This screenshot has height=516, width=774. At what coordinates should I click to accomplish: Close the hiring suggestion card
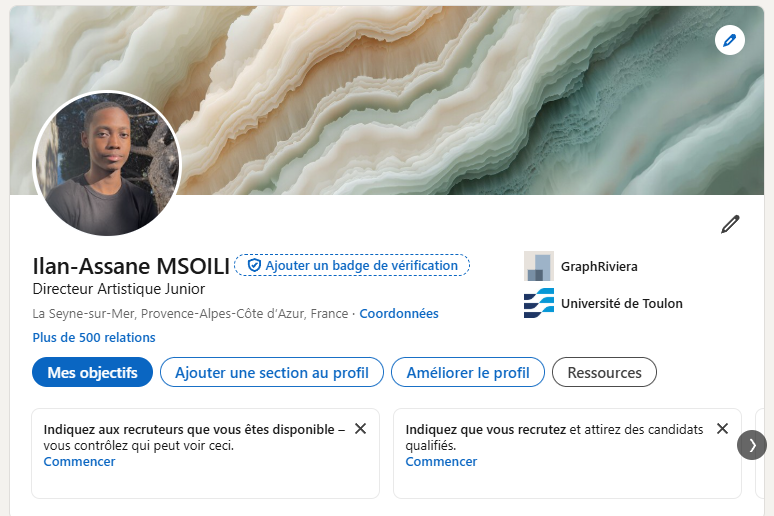pos(722,429)
